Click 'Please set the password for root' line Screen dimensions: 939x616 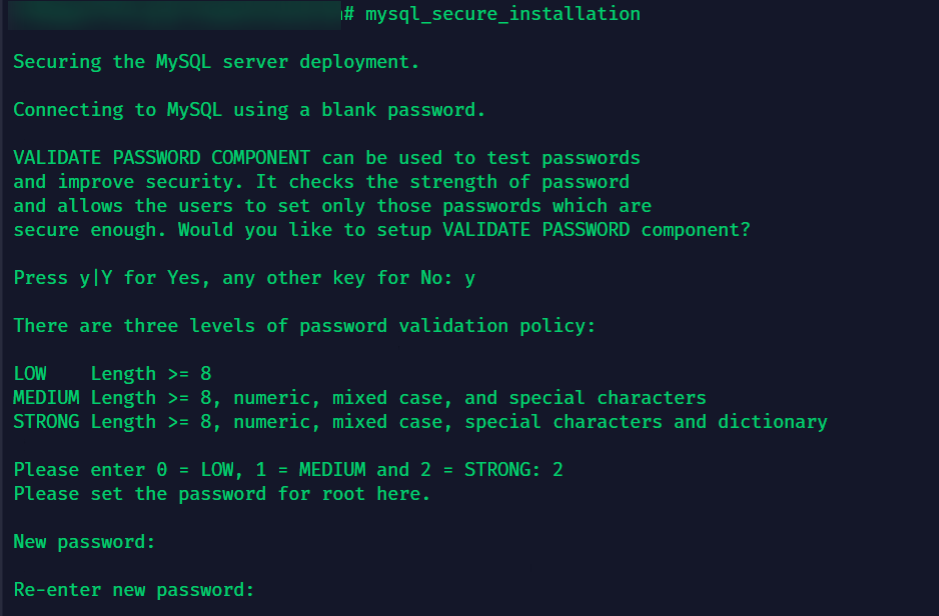tap(222, 494)
